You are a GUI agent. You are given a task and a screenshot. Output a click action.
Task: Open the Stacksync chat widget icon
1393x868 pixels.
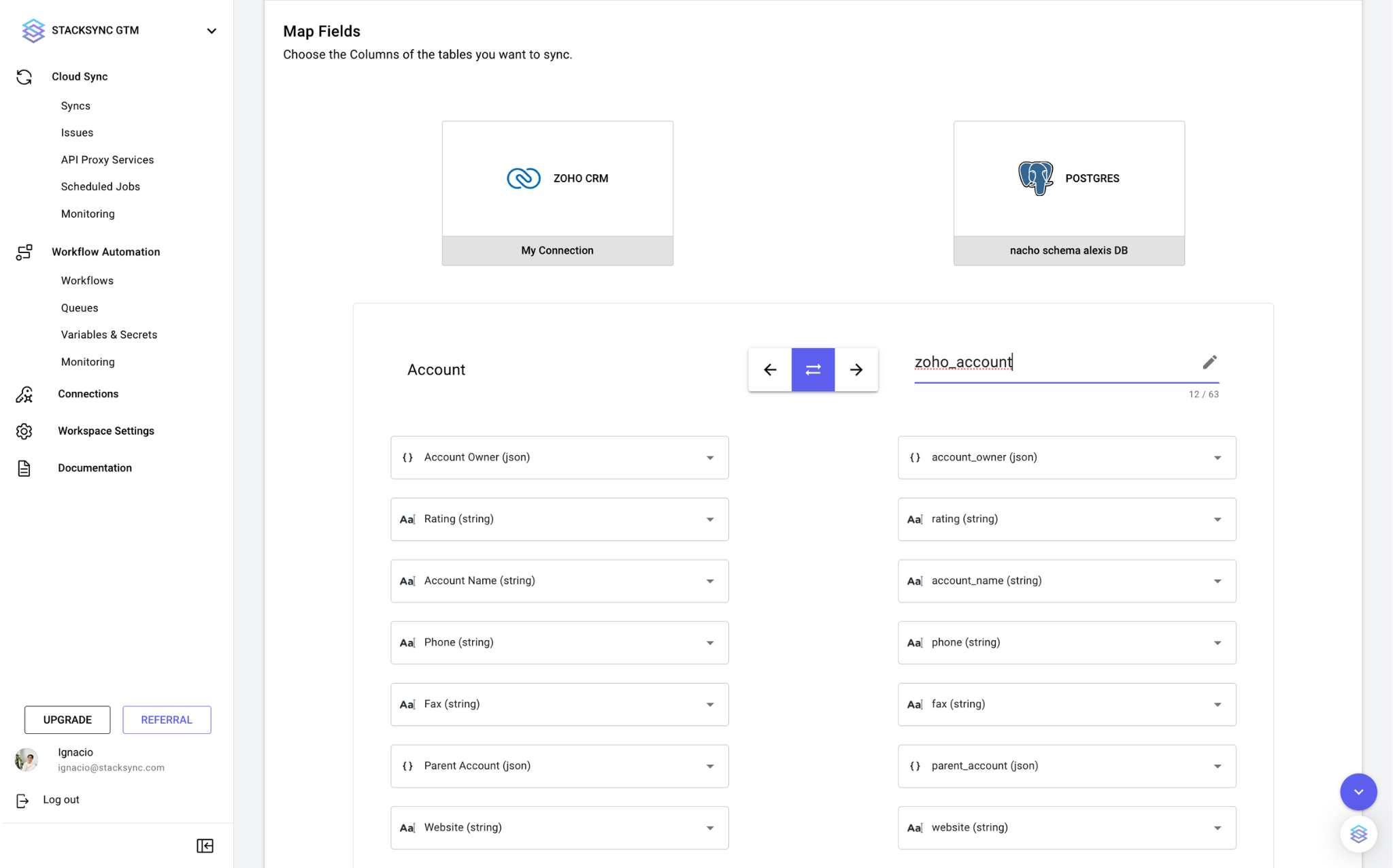point(1358,834)
